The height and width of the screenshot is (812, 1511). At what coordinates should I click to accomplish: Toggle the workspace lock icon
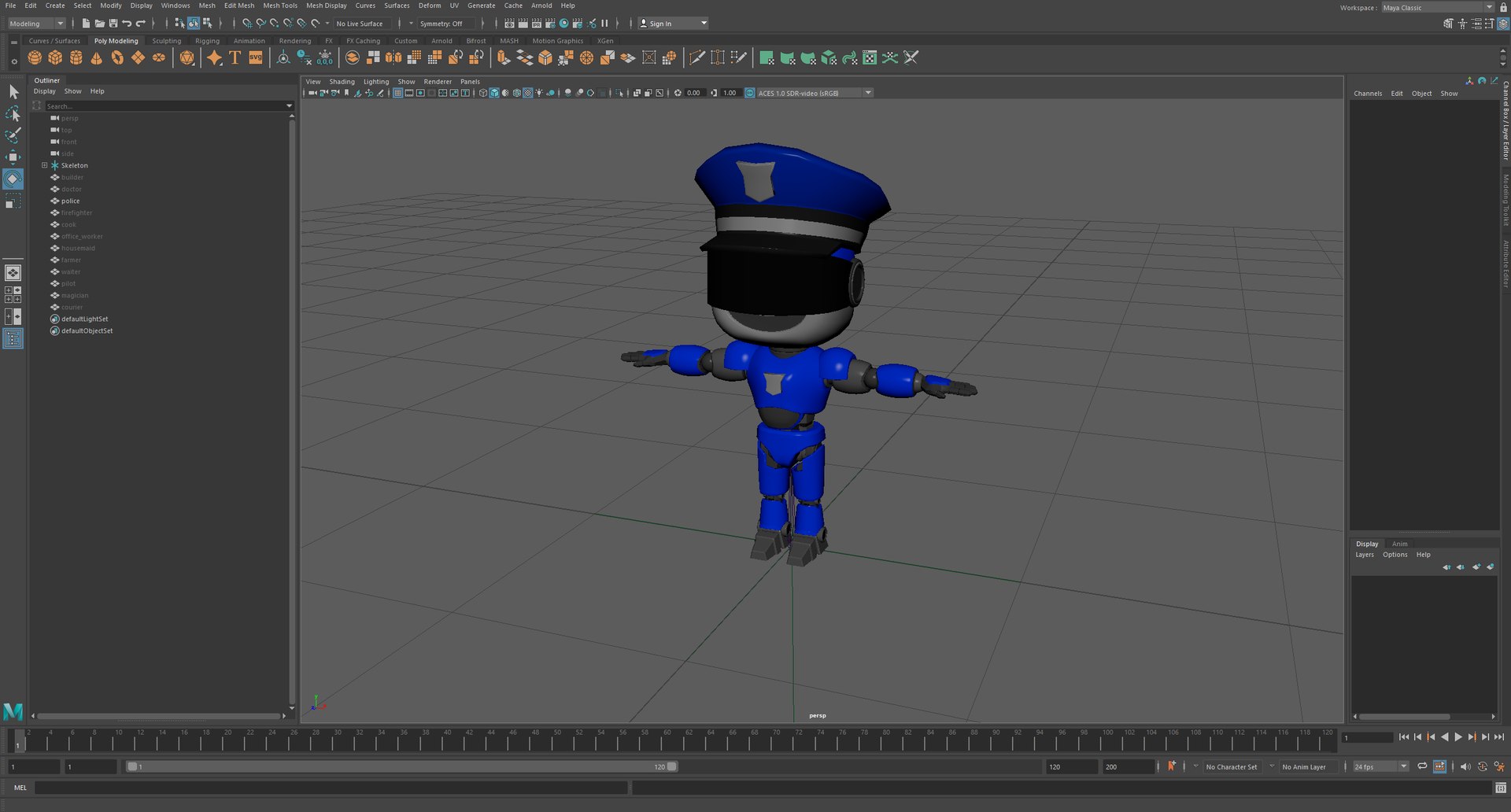(1503, 7)
